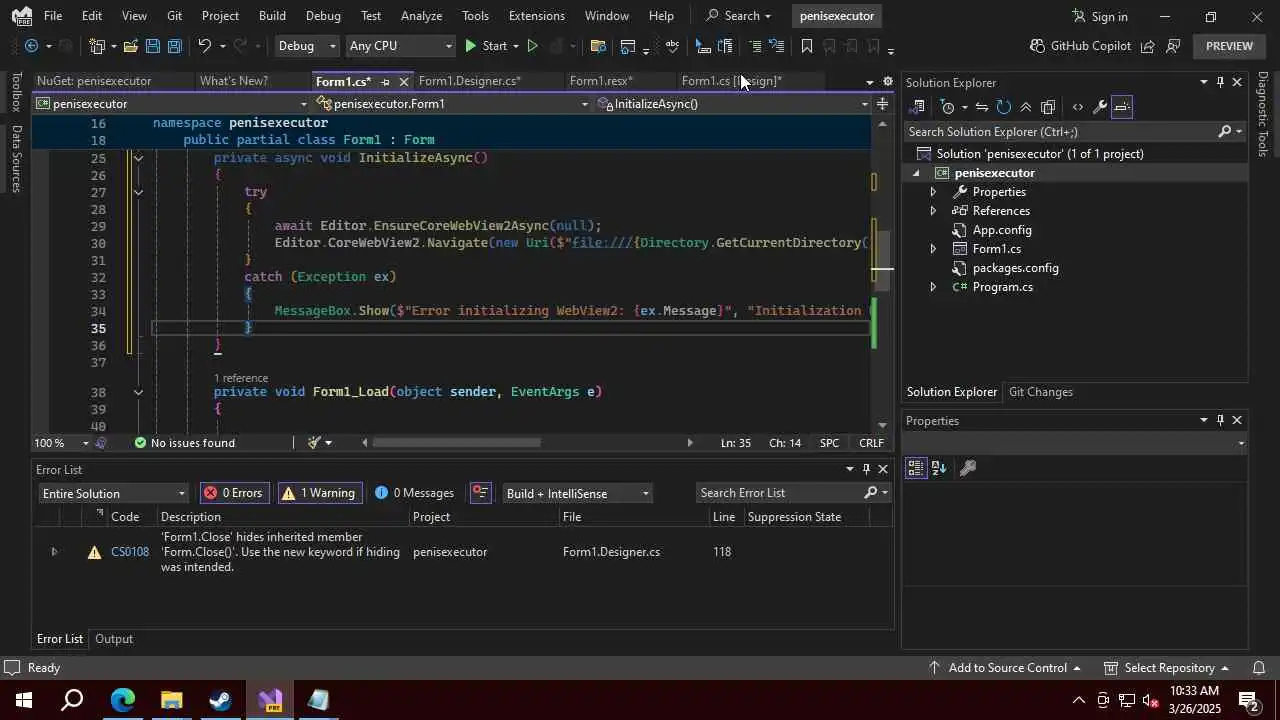The height and width of the screenshot is (720, 1280).
Task: Open the Debug menu
Action: pos(323,16)
